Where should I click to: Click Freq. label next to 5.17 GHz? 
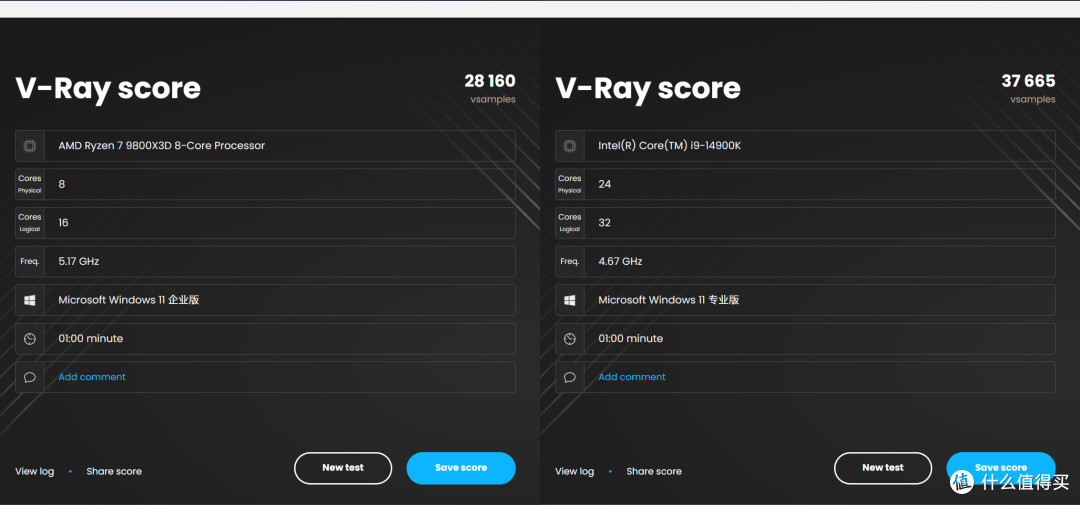[30, 262]
